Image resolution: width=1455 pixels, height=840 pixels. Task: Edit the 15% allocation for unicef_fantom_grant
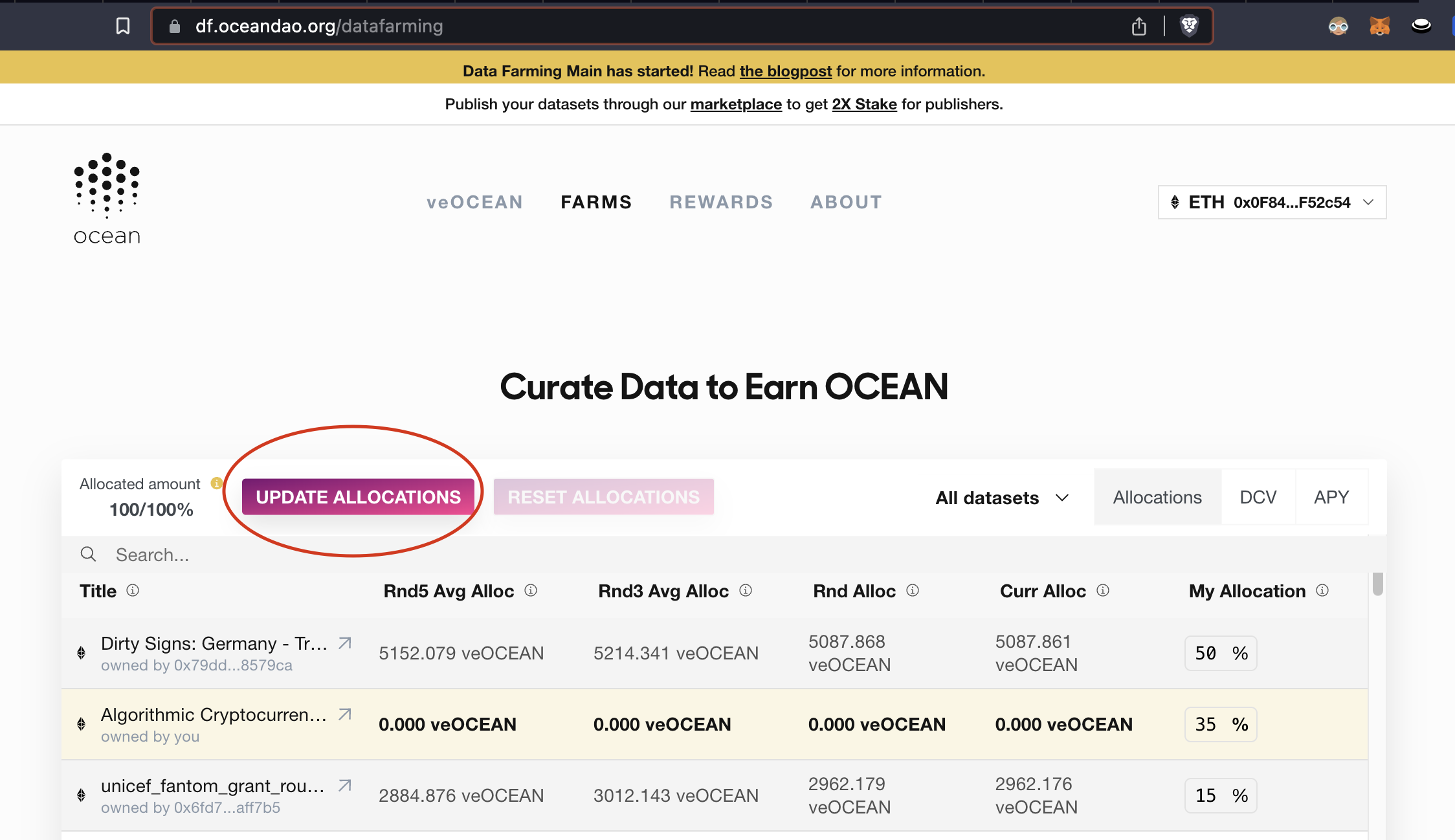click(x=1221, y=795)
